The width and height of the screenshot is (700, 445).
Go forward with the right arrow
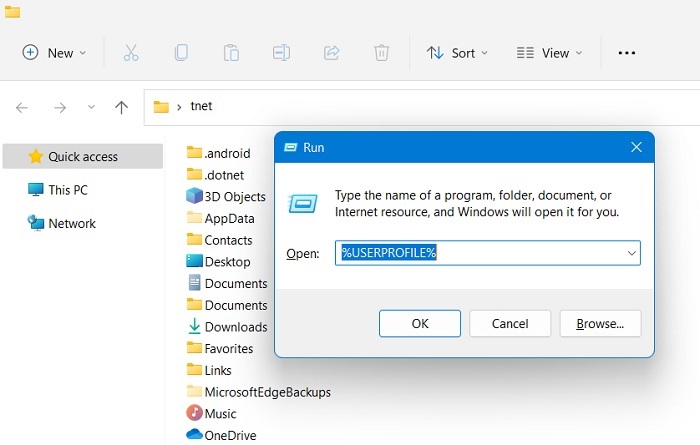click(60, 108)
